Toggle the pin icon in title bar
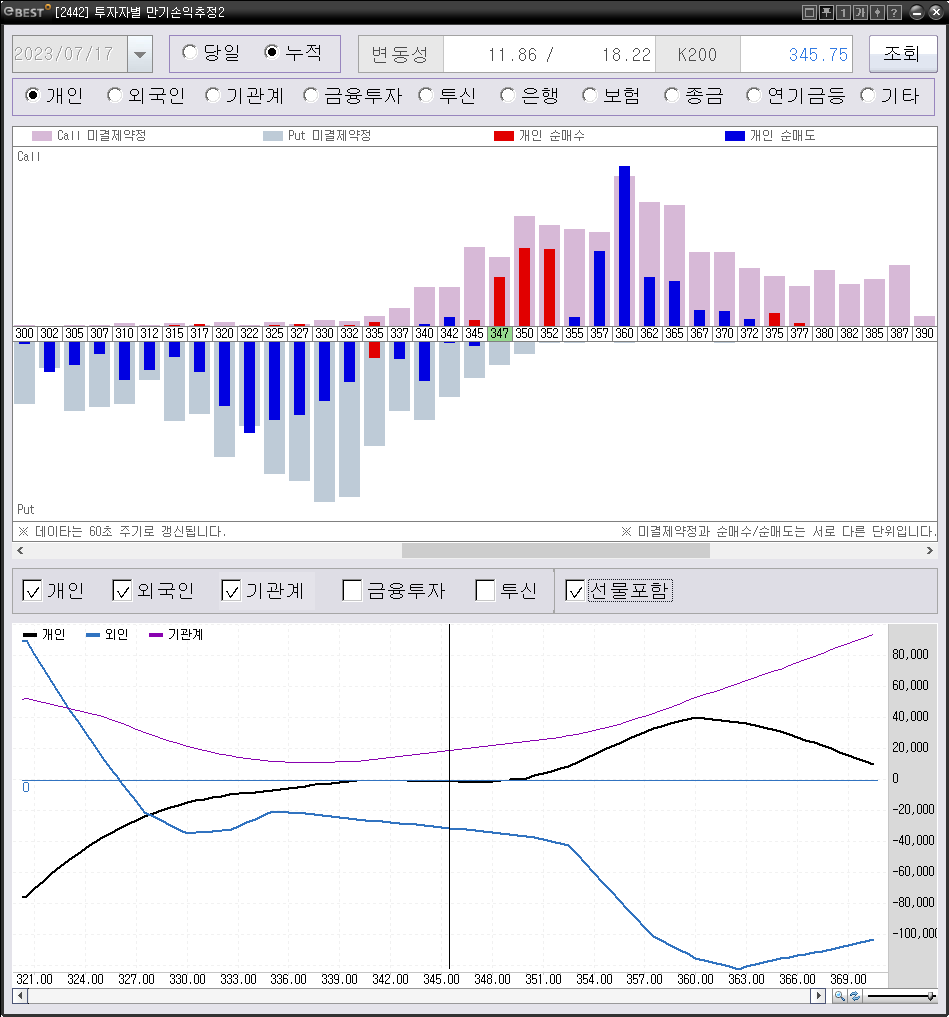Viewport: 949px width, 1017px height. [x=826, y=12]
